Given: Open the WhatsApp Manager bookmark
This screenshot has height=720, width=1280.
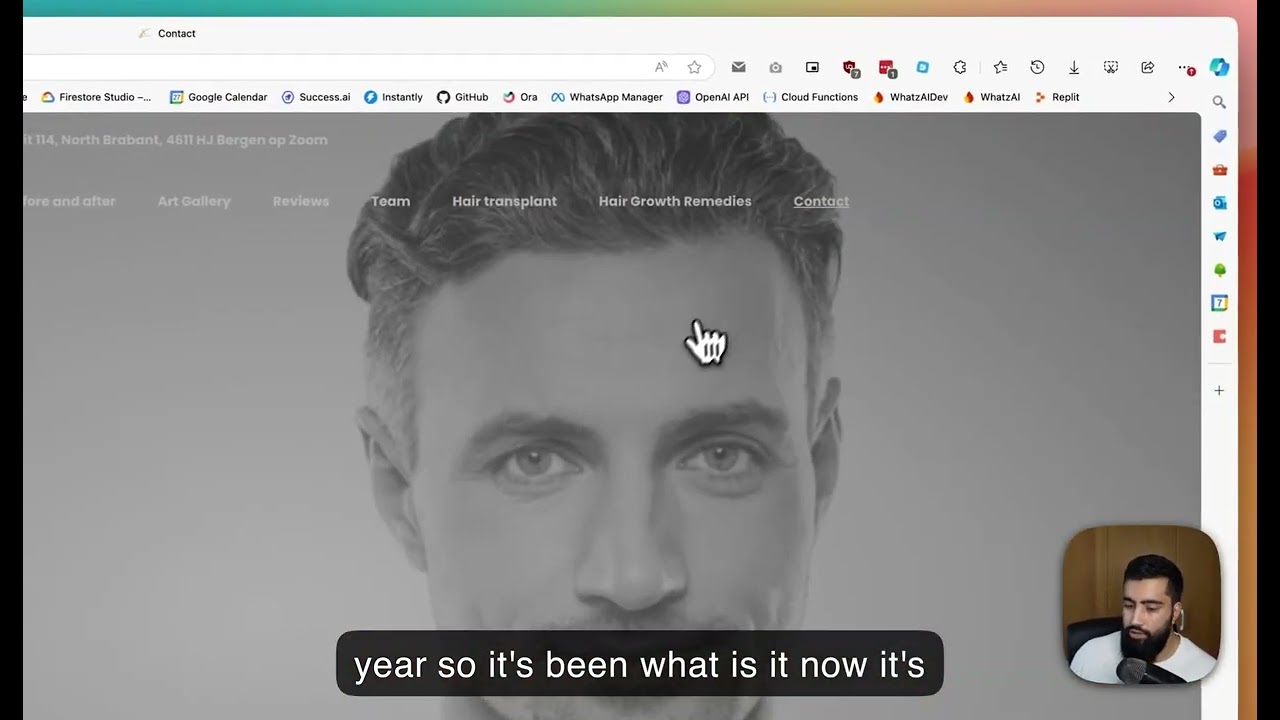Looking at the screenshot, I should tap(607, 97).
